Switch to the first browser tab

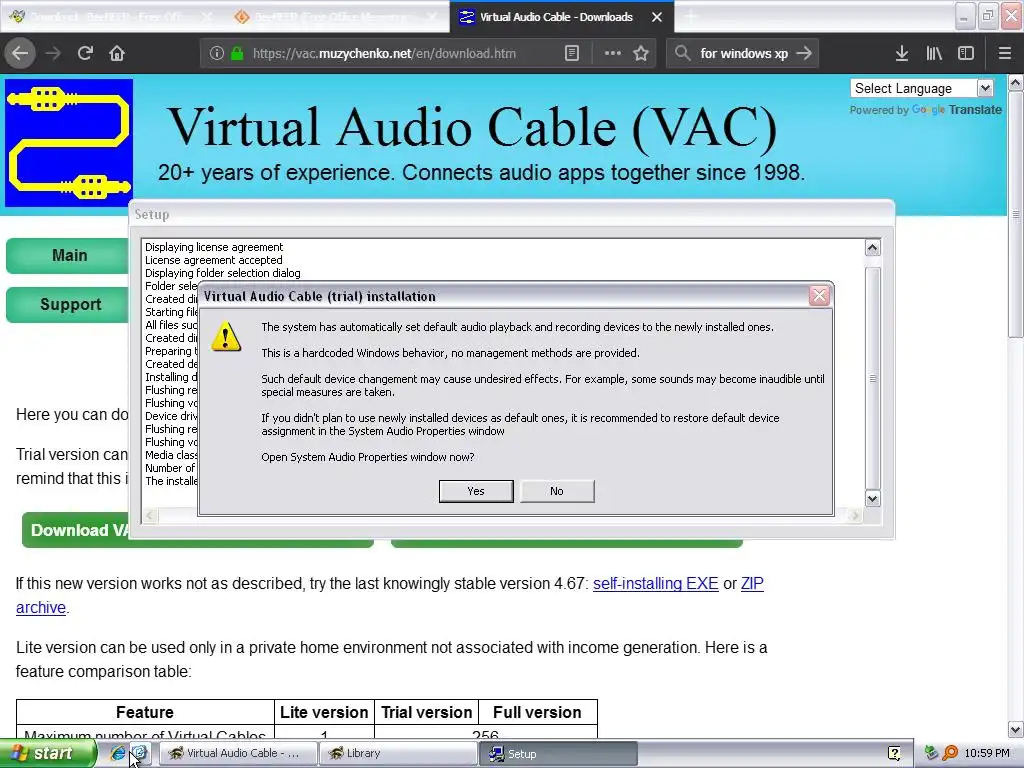click(x=112, y=17)
